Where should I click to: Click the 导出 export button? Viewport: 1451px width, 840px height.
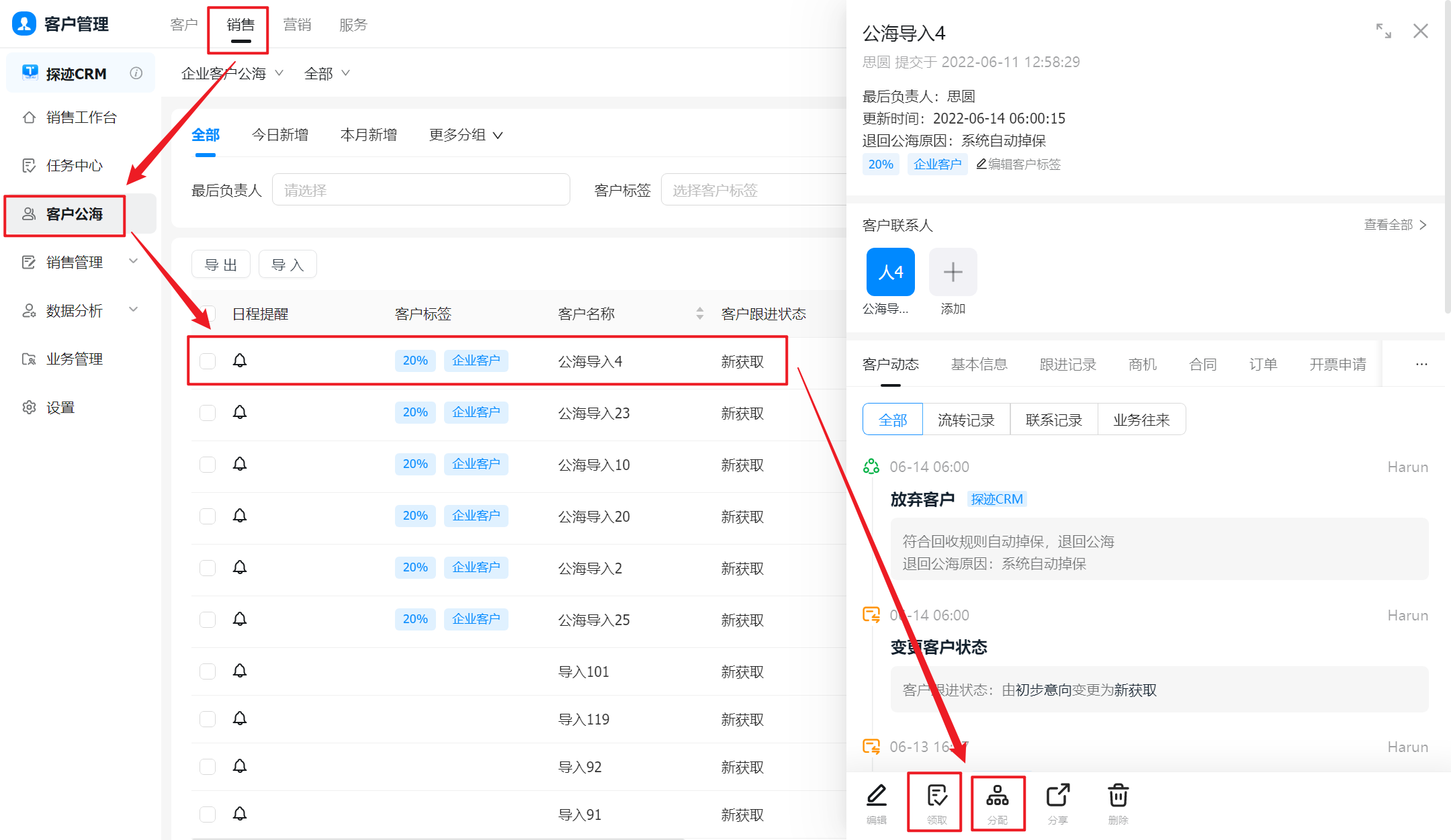click(x=221, y=265)
